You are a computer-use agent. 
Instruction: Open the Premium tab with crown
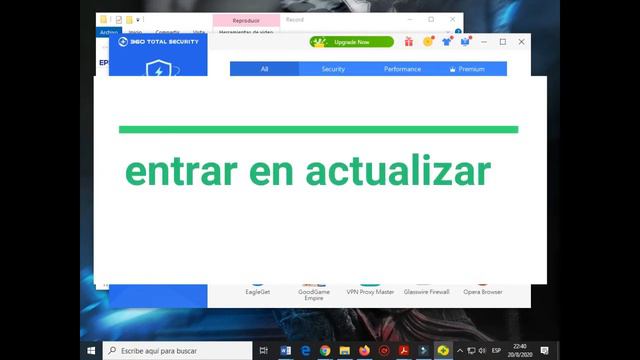click(467, 69)
